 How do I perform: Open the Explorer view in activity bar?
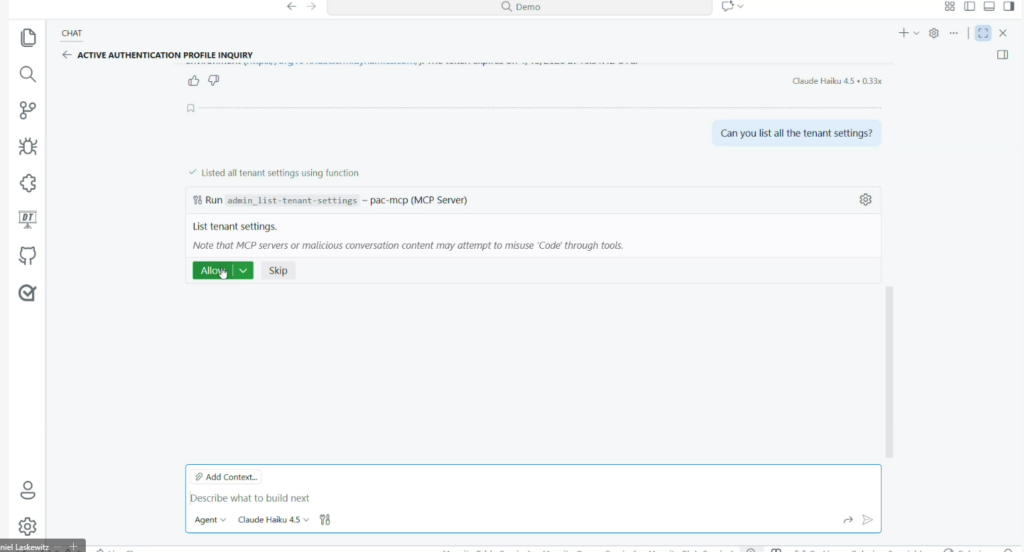click(27, 38)
